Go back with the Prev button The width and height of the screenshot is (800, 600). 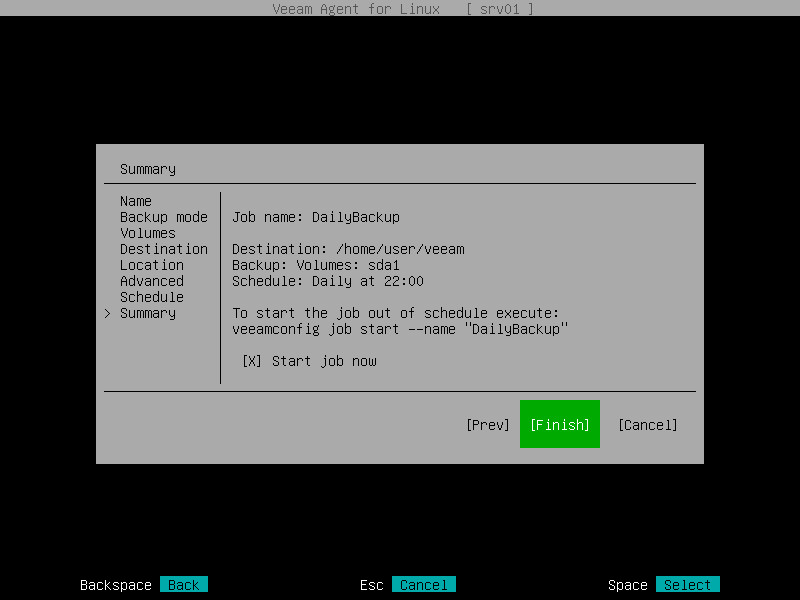click(488, 424)
